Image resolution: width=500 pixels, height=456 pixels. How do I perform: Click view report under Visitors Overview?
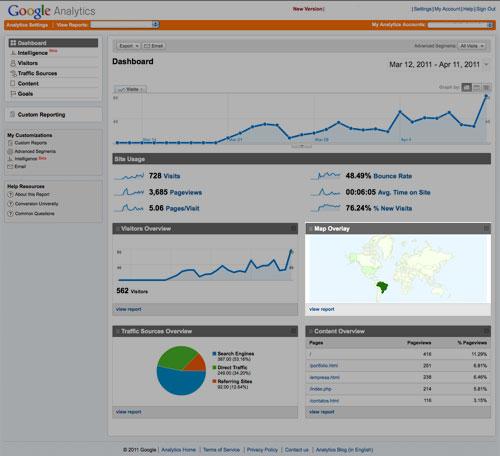point(128,309)
